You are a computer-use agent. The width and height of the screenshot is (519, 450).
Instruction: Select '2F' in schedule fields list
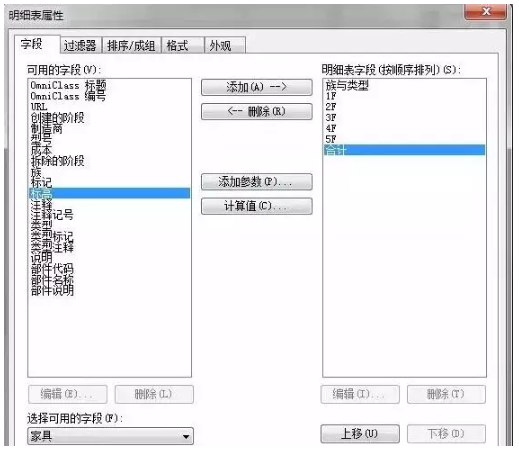click(x=404, y=107)
